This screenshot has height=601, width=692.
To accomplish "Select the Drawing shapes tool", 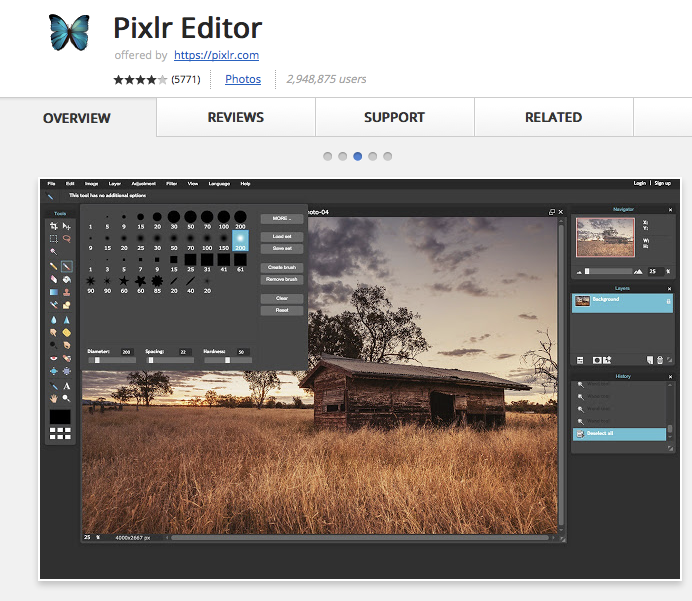I will 67,304.
